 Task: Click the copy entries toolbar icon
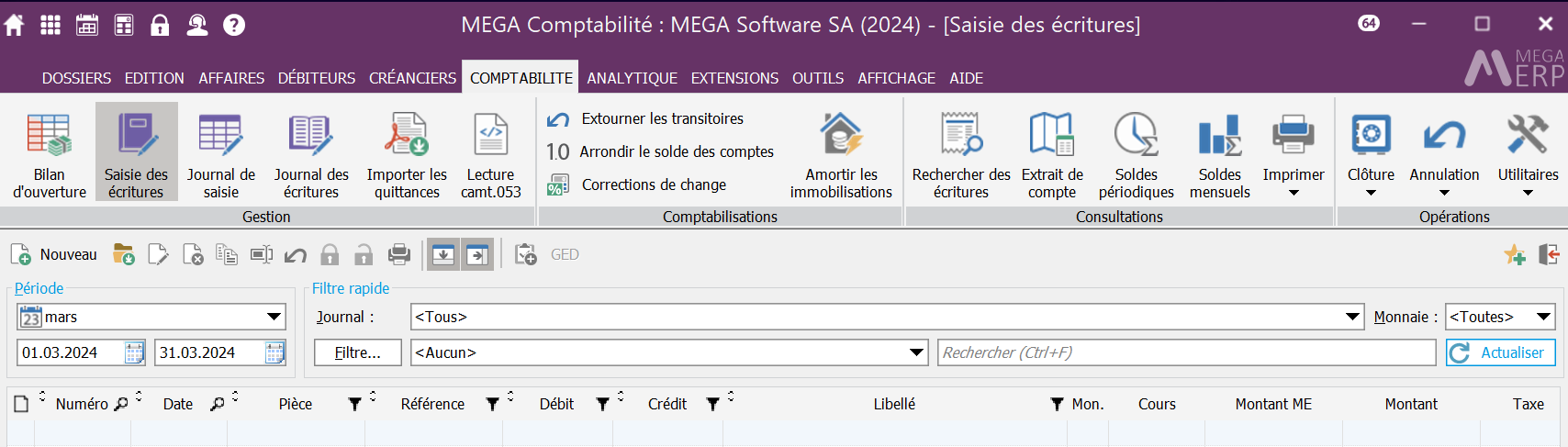pos(227,254)
